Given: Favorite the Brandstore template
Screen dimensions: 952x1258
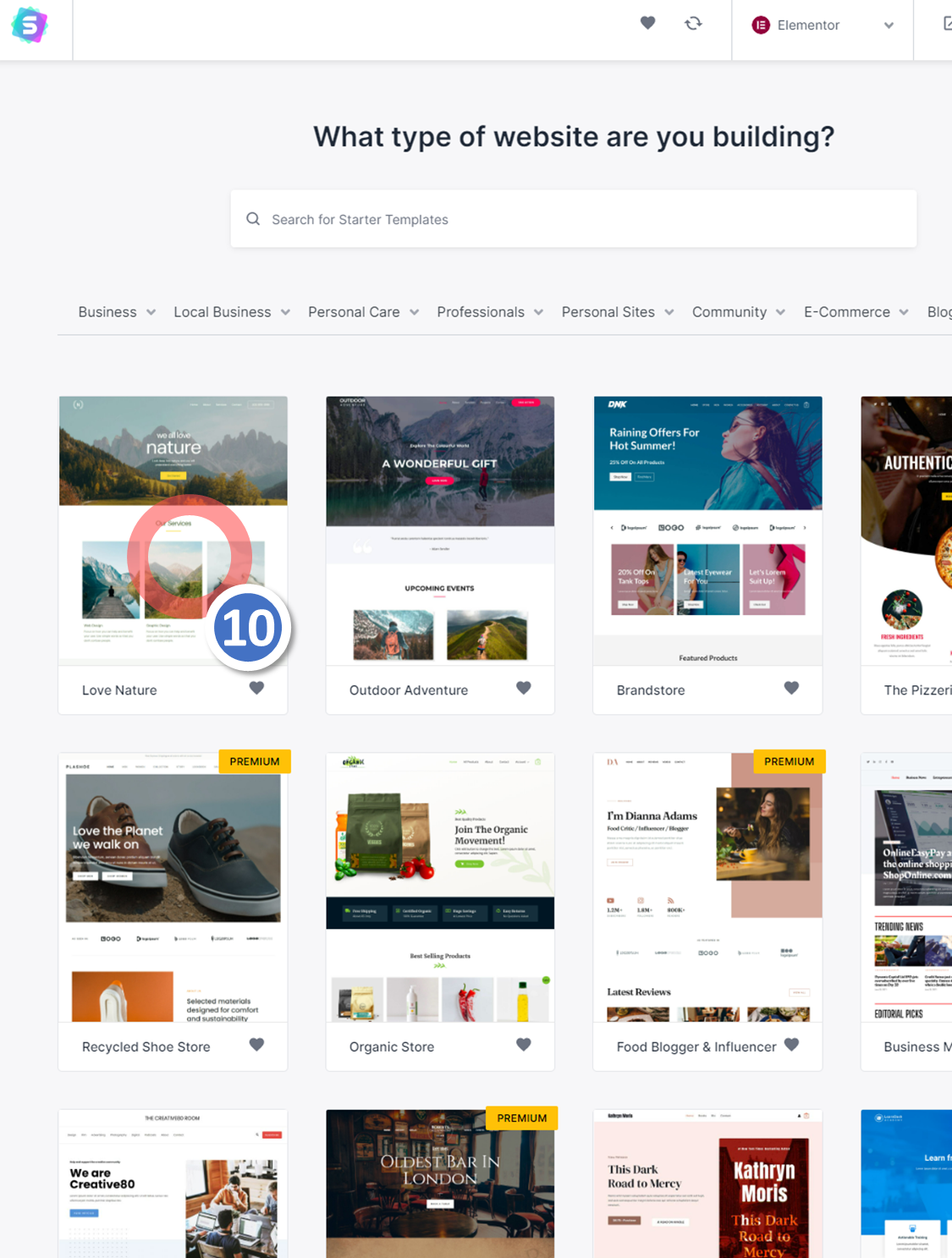Looking at the screenshot, I should pos(791,688).
